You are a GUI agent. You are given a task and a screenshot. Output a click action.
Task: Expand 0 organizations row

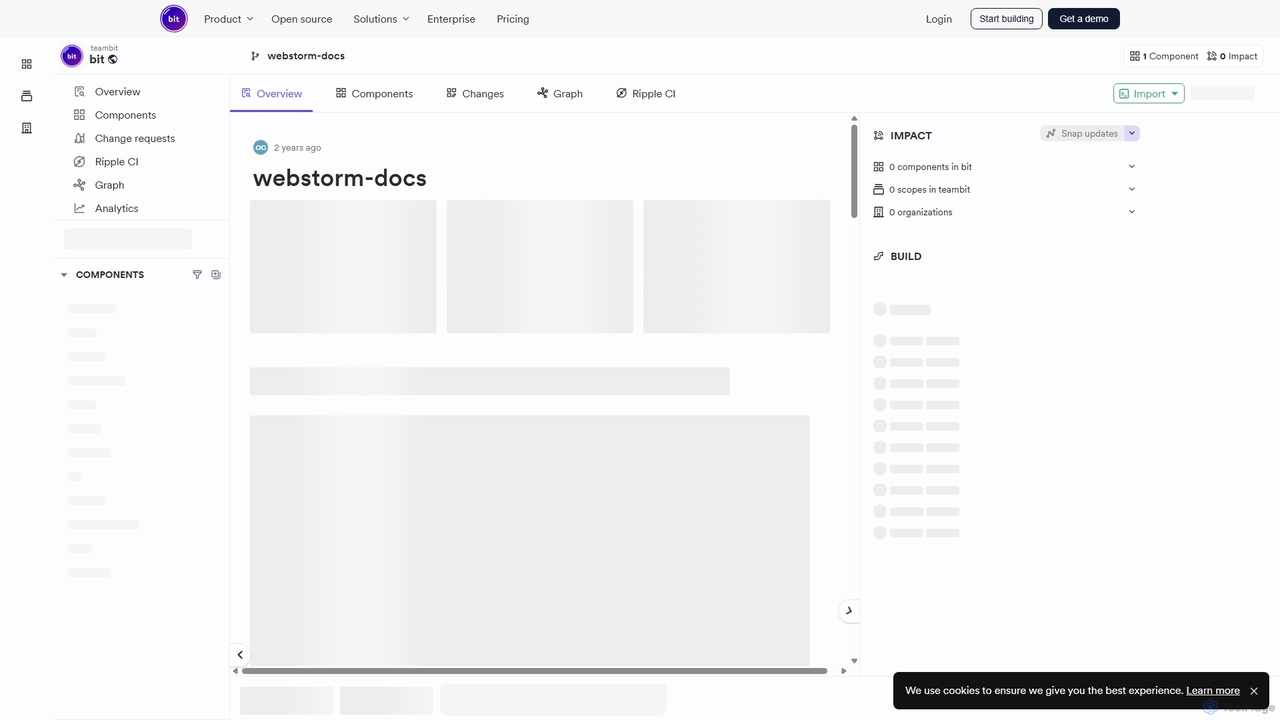(x=1132, y=212)
